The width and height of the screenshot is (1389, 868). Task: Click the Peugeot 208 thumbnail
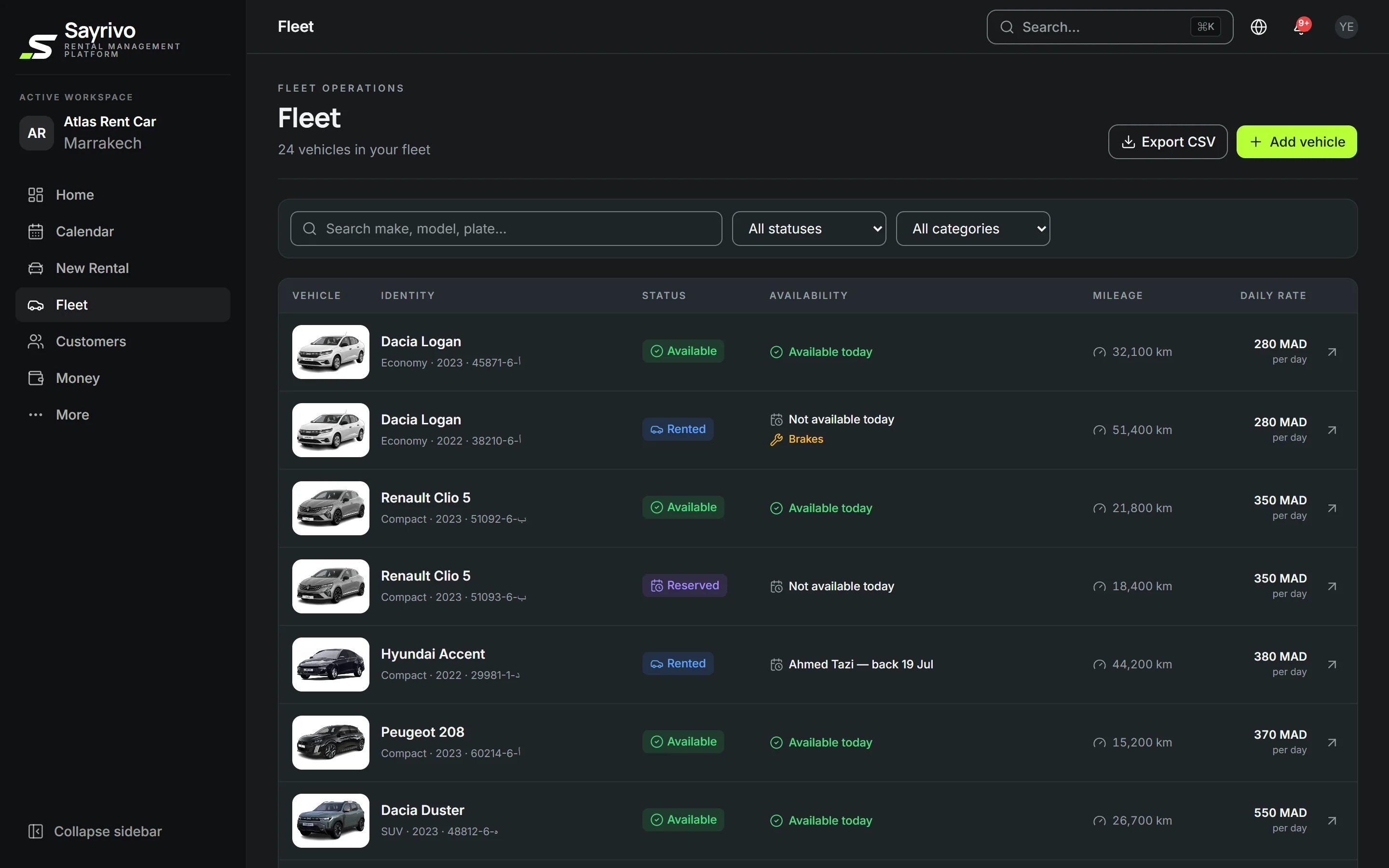coord(330,742)
